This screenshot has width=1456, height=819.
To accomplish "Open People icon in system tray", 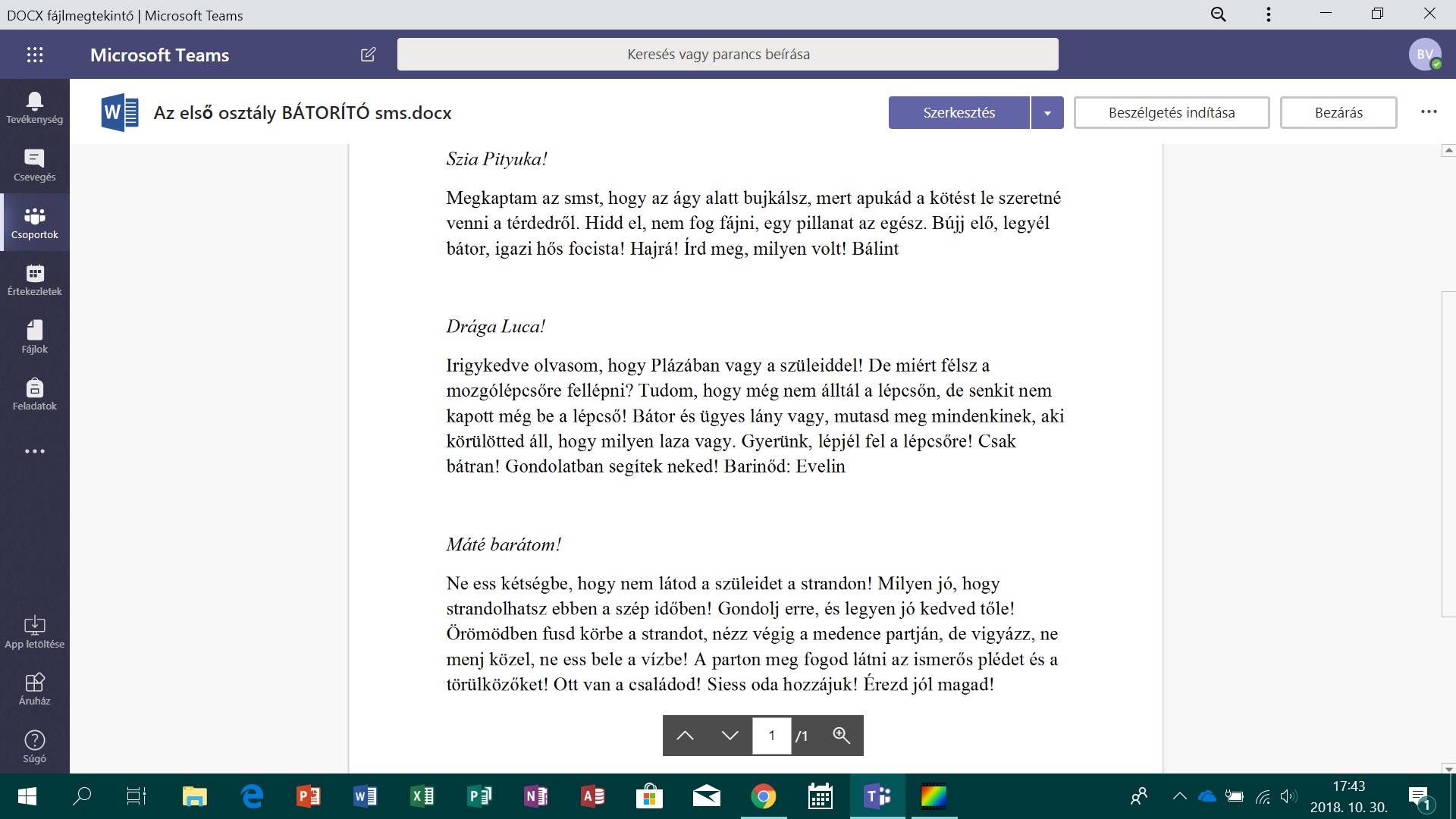I will [1138, 796].
